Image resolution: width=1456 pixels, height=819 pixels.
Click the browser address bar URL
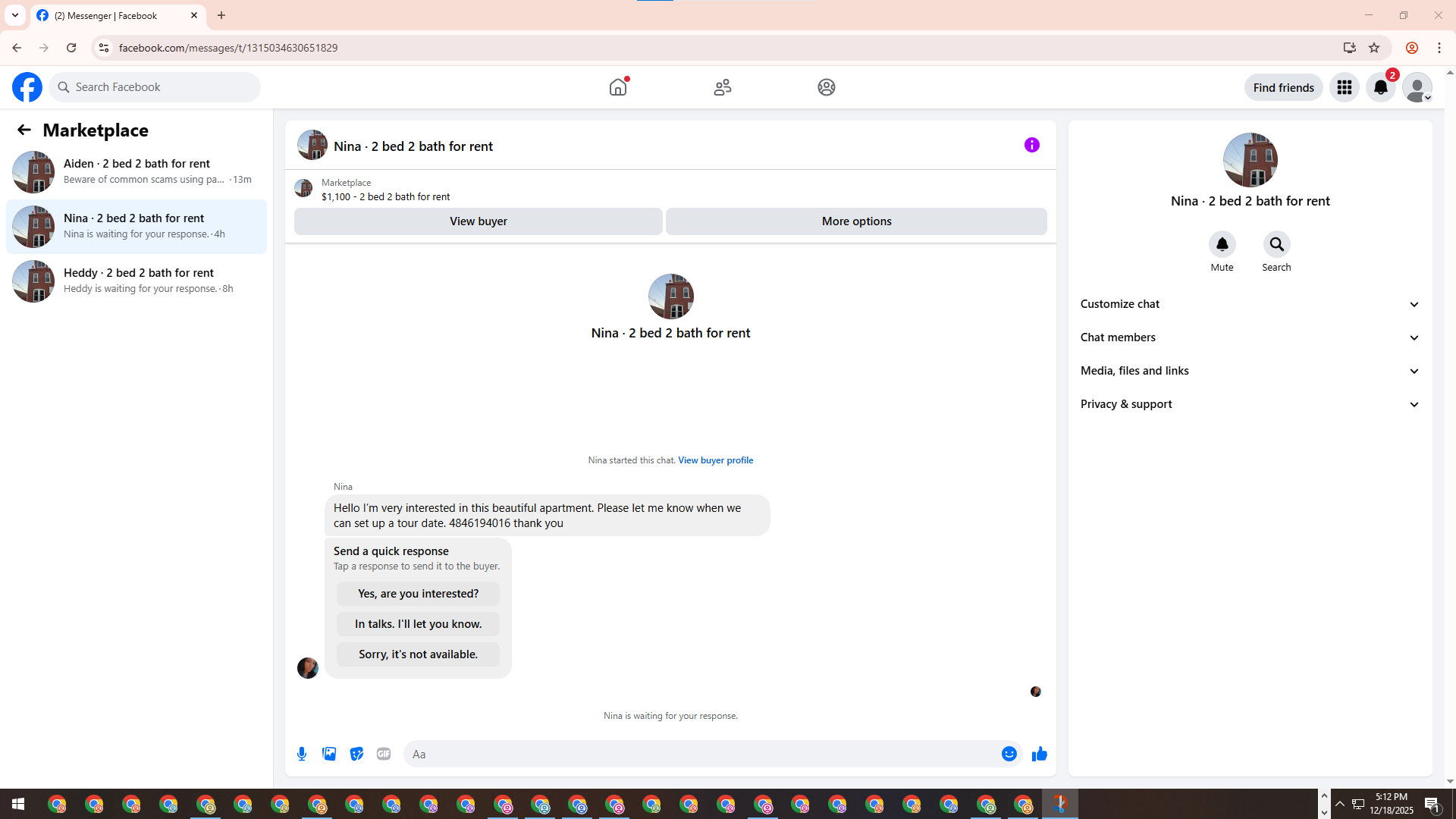tap(228, 48)
